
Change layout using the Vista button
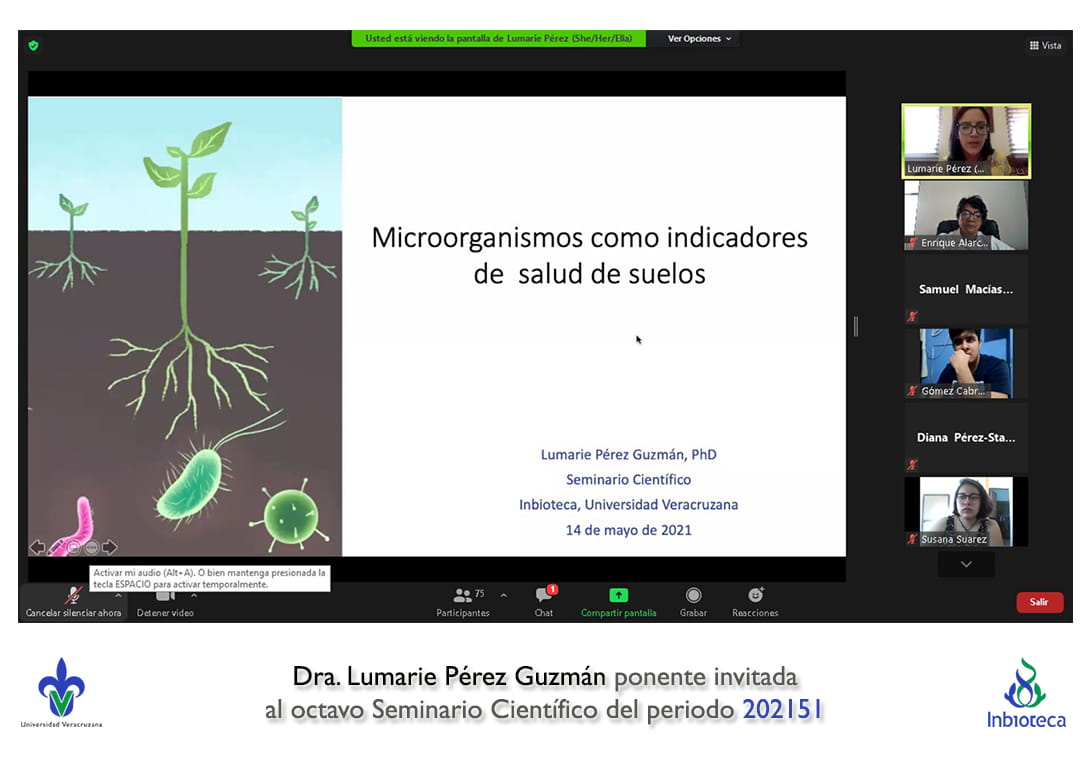click(1045, 45)
